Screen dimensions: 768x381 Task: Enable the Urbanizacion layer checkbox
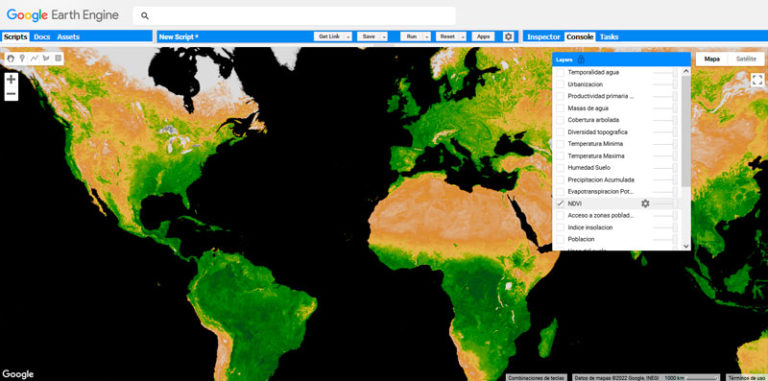coord(560,84)
